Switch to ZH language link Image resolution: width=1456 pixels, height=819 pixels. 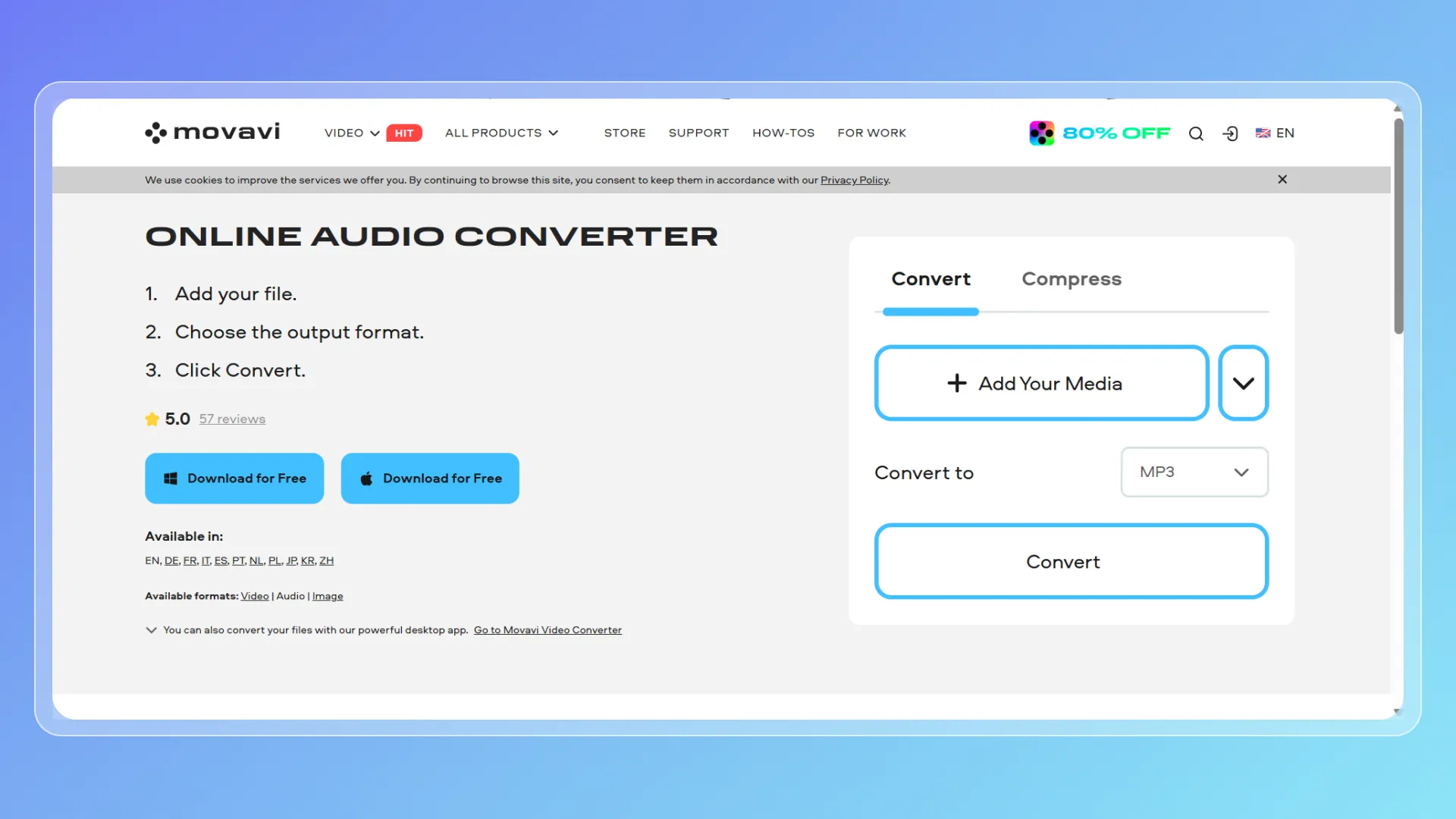[x=326, y=560]
